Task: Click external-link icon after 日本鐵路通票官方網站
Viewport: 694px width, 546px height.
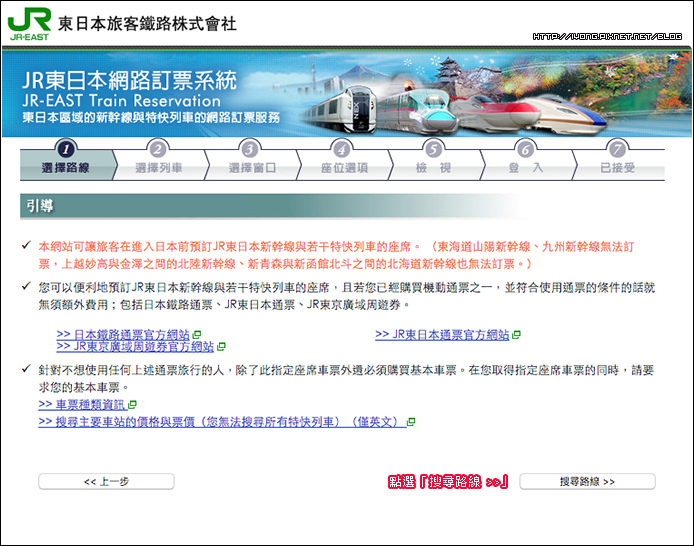Action: click(x=197, y=335)
